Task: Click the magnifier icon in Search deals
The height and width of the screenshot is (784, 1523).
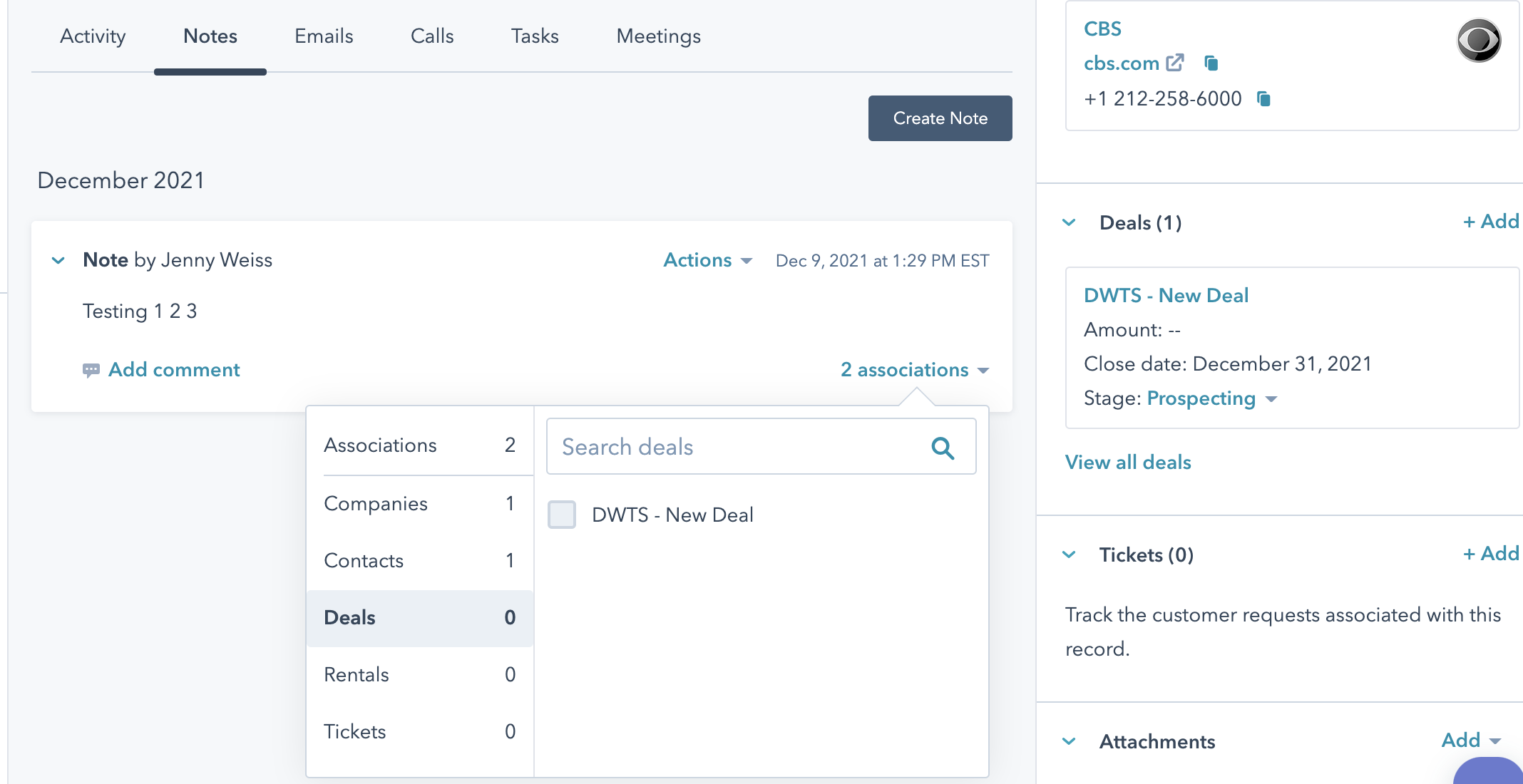Action: click(943, 448)
